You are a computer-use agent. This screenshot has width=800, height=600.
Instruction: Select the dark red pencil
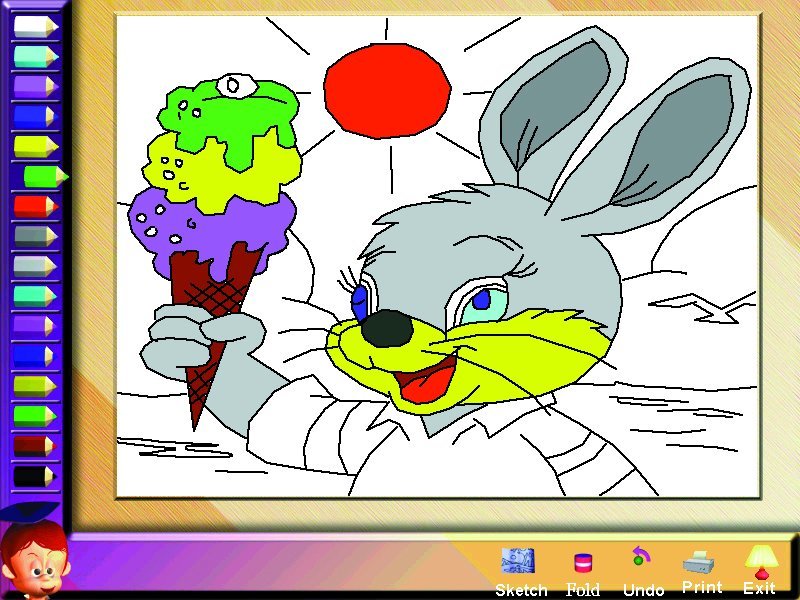(32, 446)
